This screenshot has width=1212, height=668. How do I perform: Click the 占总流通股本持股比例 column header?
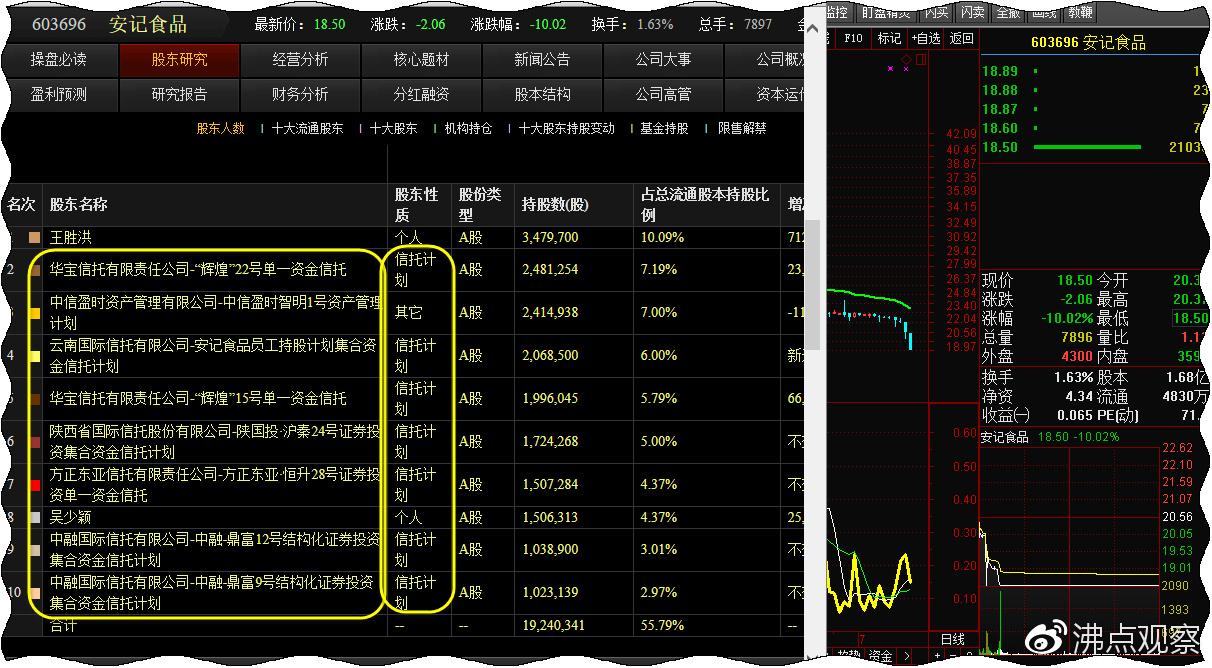click(x=705, y=205)
